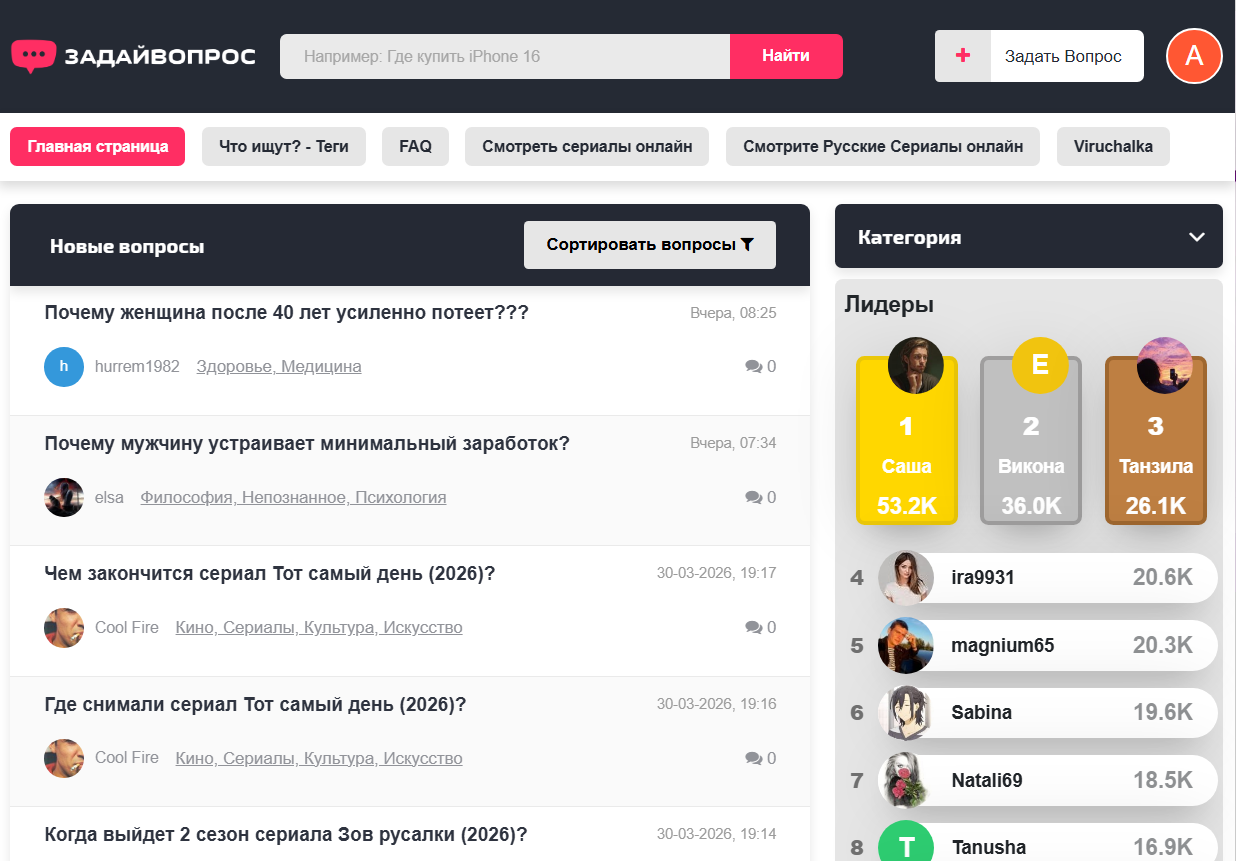The height and width of the screenshot is (861, 1236).
Task: Open Философия, Непознанное, Психология category link
Action: (x=293, y=497)
